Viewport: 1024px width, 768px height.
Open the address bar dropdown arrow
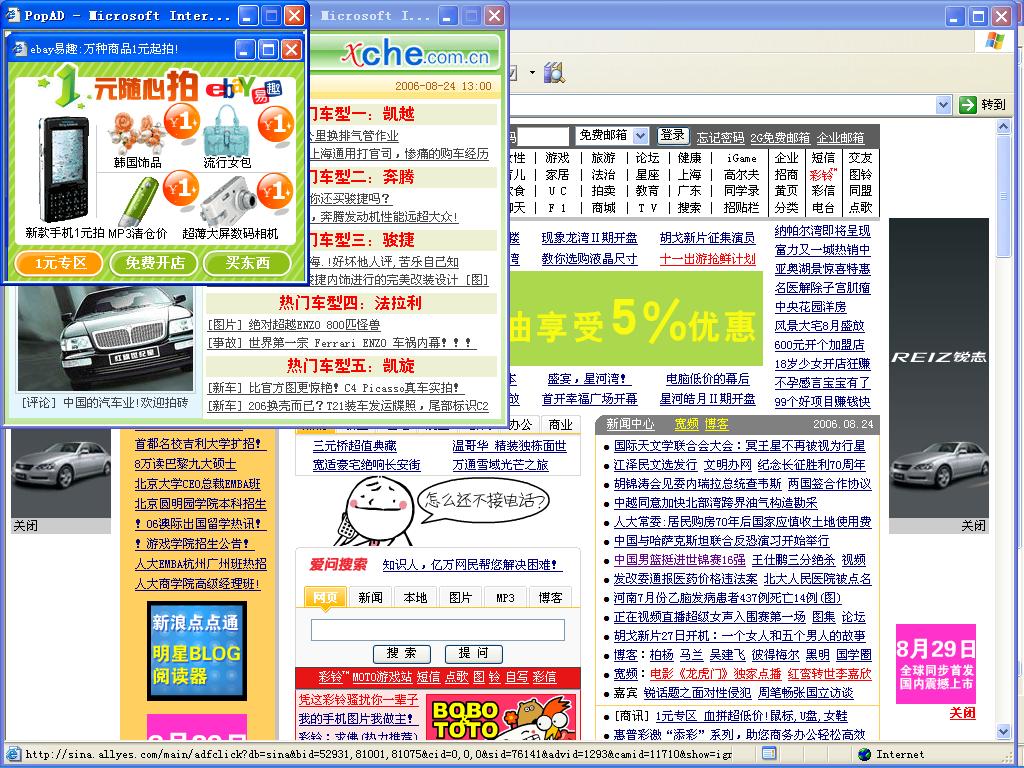click(943, 104)
